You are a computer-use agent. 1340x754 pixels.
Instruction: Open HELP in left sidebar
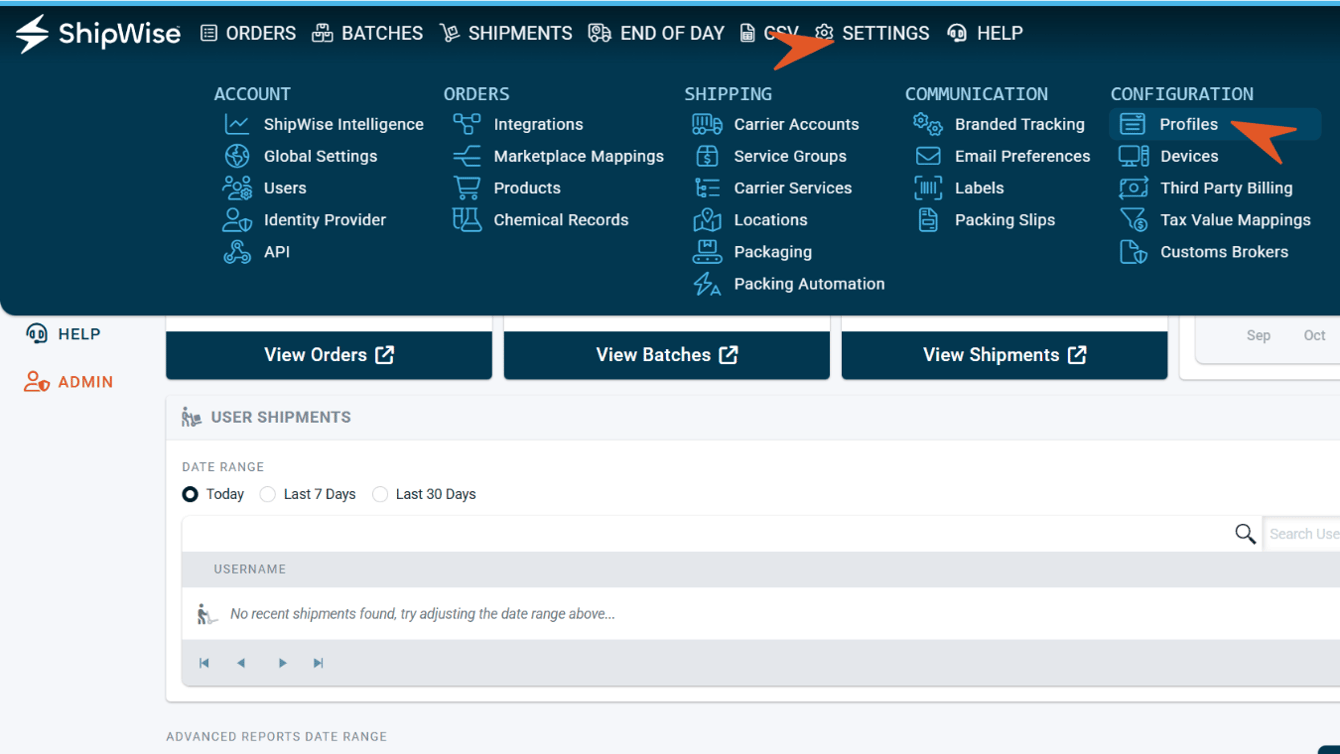point(63,334)
